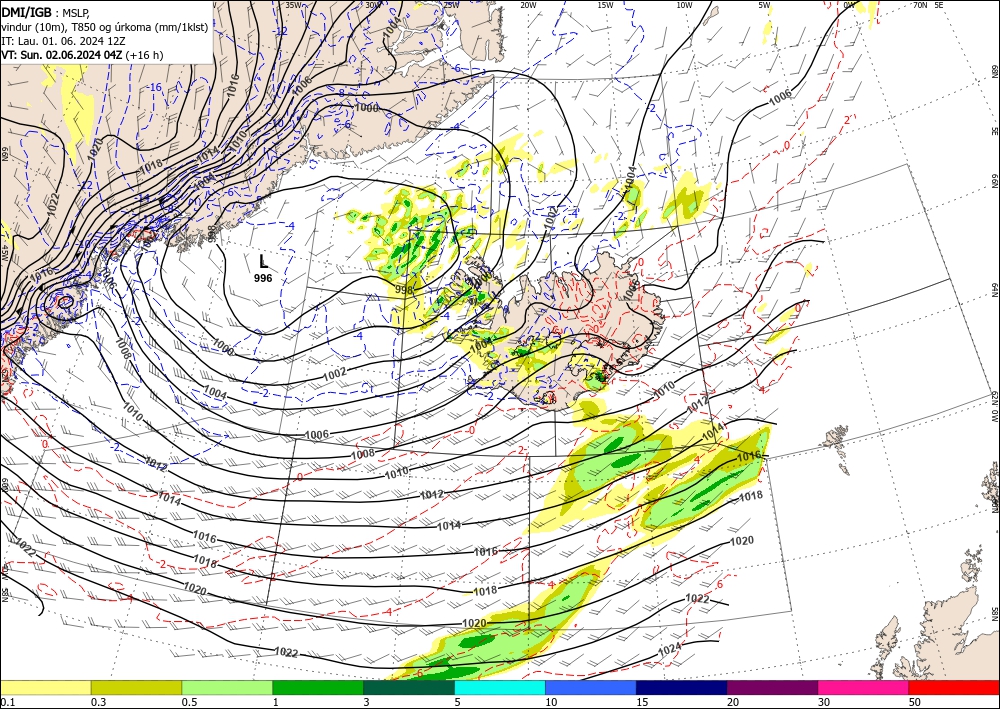Click the '50' legend scale value
The width and height of the screenshot is (1000, 709).
click(915, 702)
